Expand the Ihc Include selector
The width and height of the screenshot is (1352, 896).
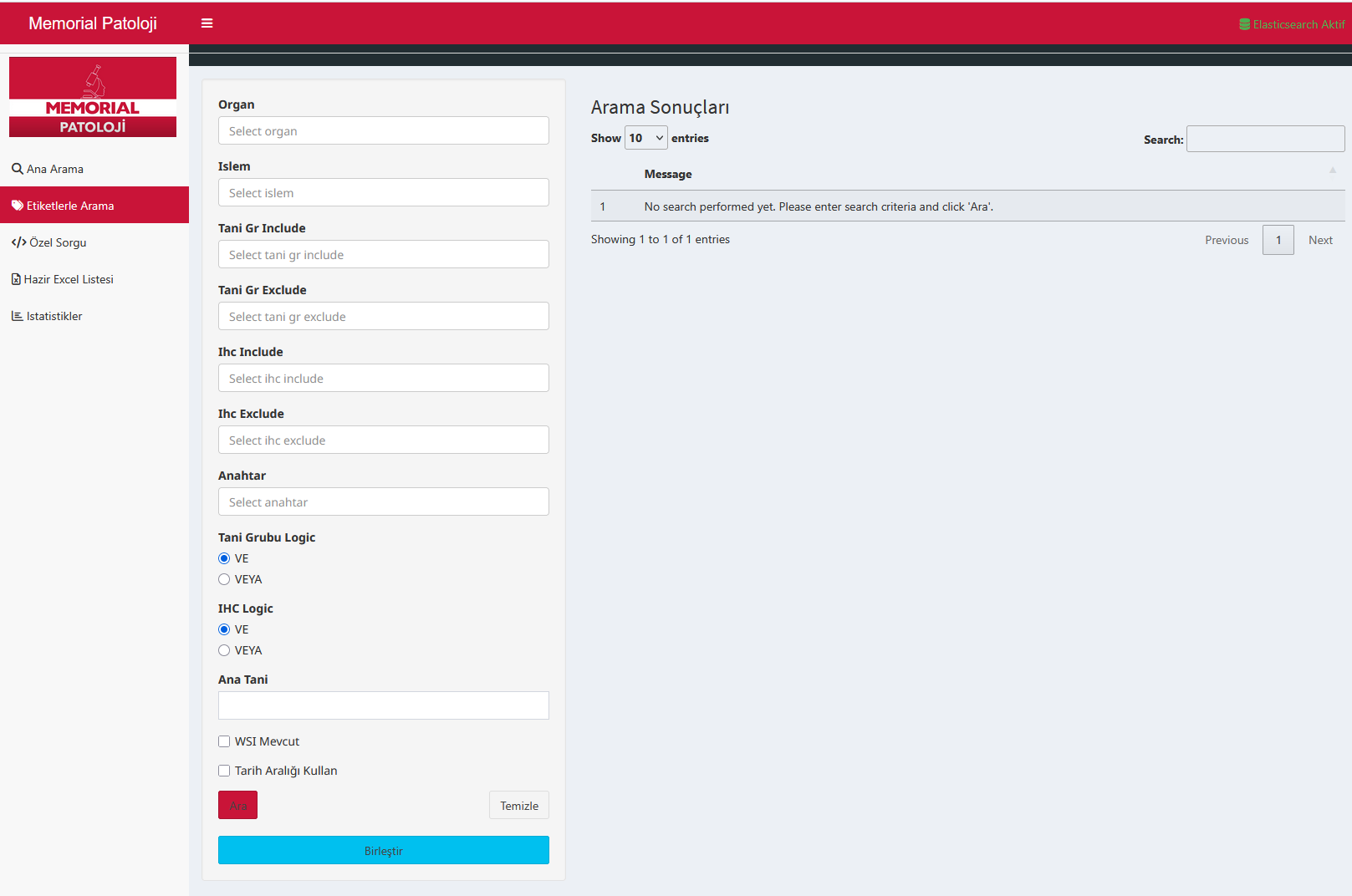tap(383, 379)
